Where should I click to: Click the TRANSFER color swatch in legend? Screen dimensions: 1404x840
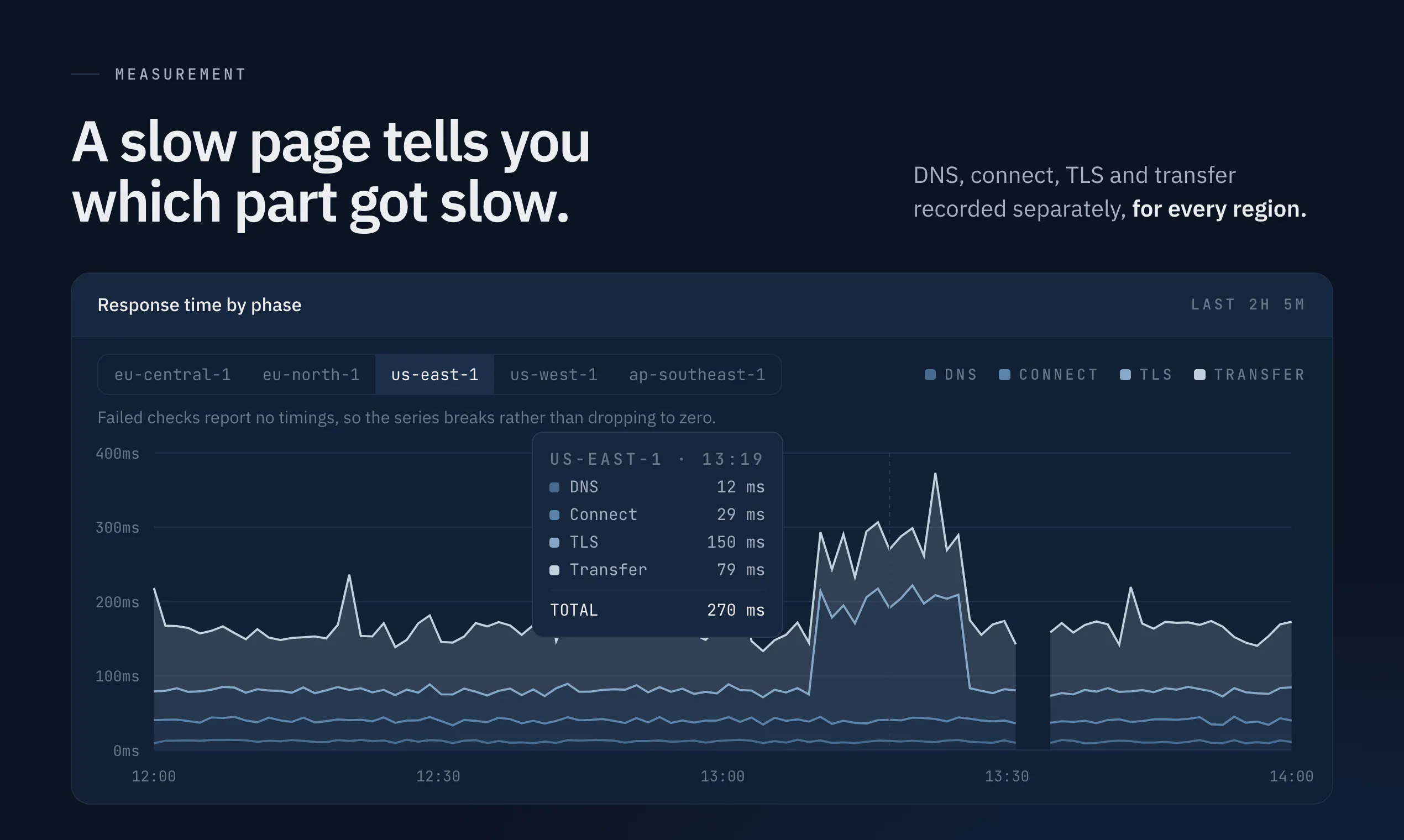pyautogui.click(x=1199, y=375)
